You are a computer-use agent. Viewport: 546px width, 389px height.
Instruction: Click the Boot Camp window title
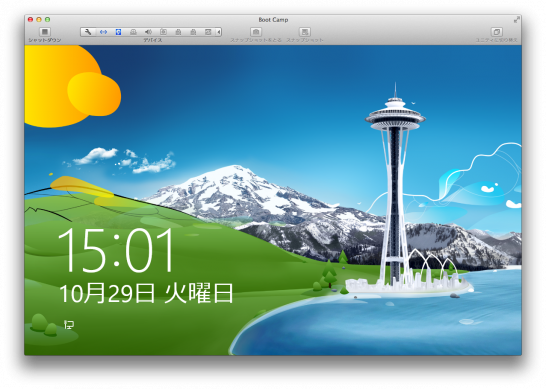point(273,20)
